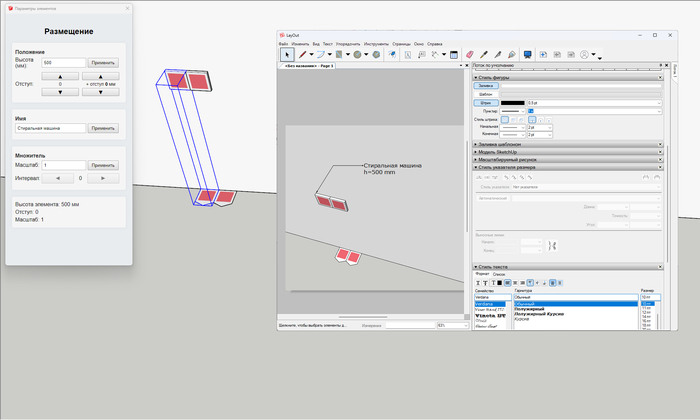Click the monitor Presentation icon

point(527,54)
